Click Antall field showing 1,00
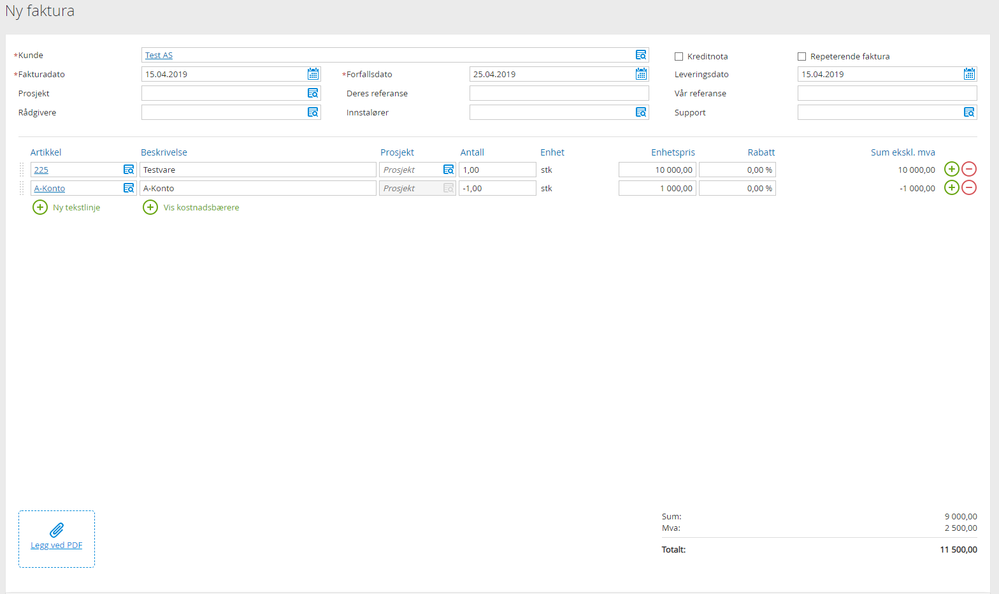Screen dimensions: 999x594 498,170
